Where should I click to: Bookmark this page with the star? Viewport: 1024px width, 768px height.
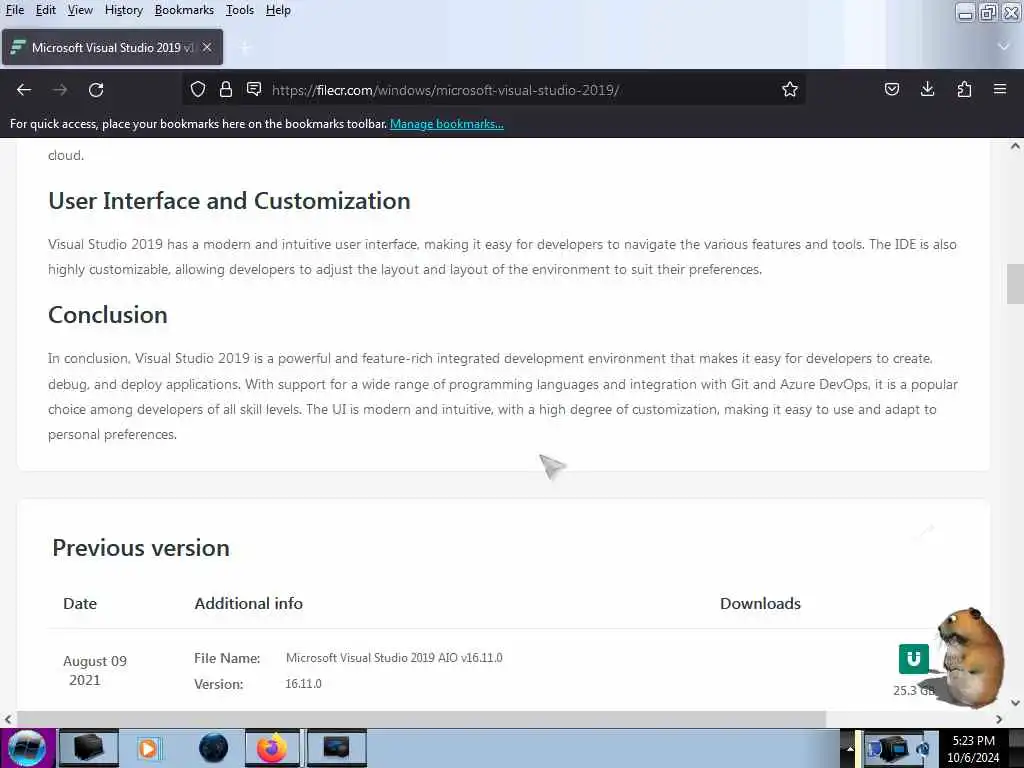coord(790,89)
